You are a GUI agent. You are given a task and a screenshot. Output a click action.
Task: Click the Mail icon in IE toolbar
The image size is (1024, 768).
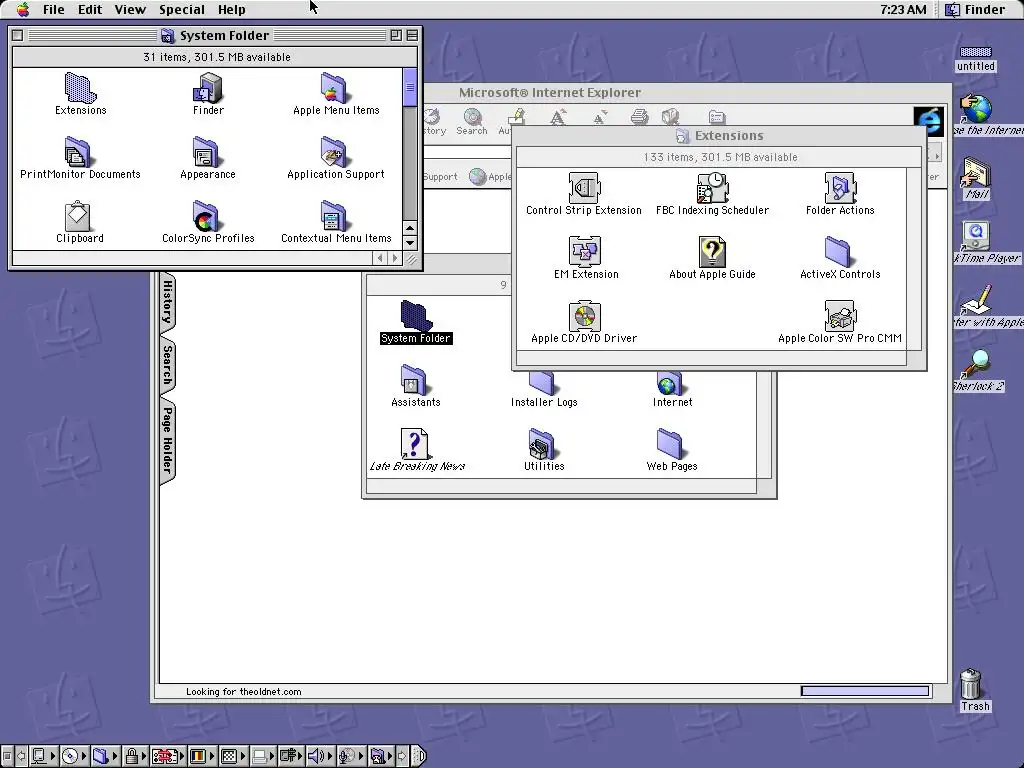click(671, 118)
